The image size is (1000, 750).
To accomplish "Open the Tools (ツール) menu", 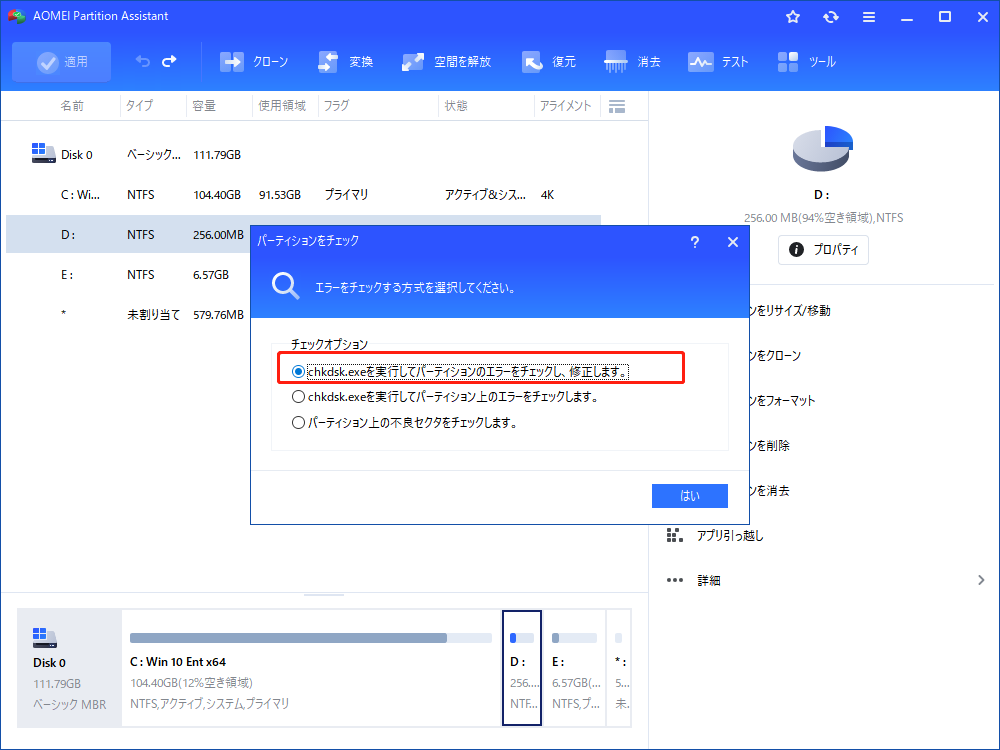I will coord(787,62).
